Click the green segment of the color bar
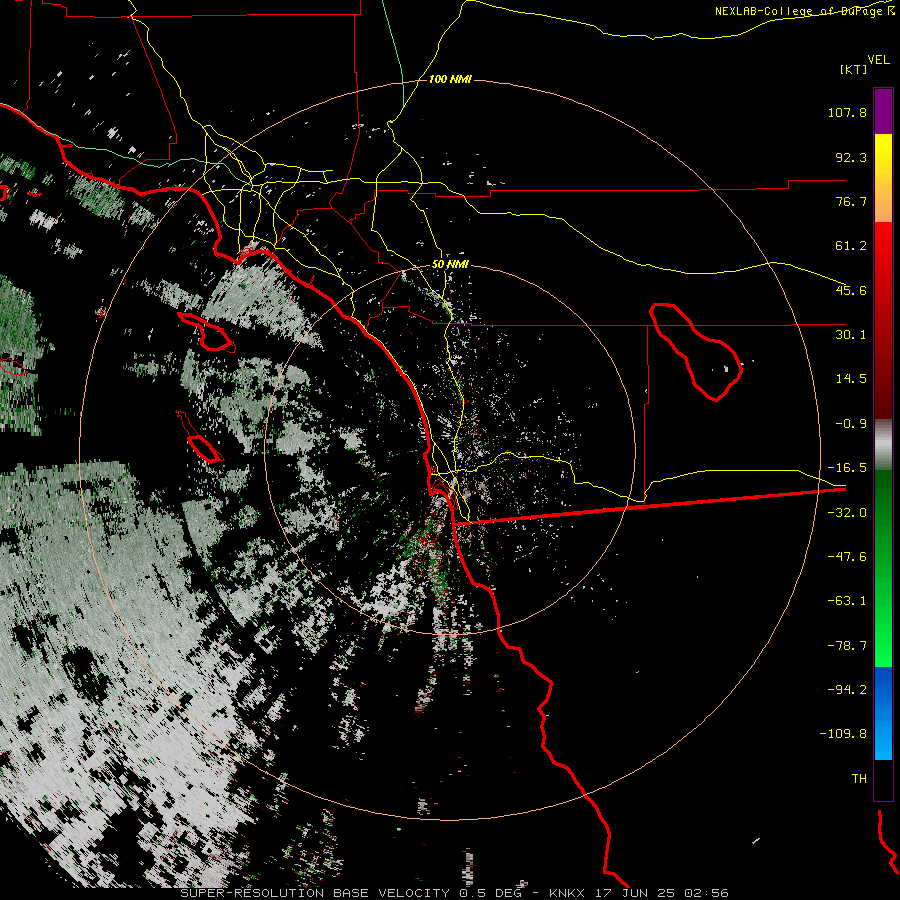 (883, 568)
